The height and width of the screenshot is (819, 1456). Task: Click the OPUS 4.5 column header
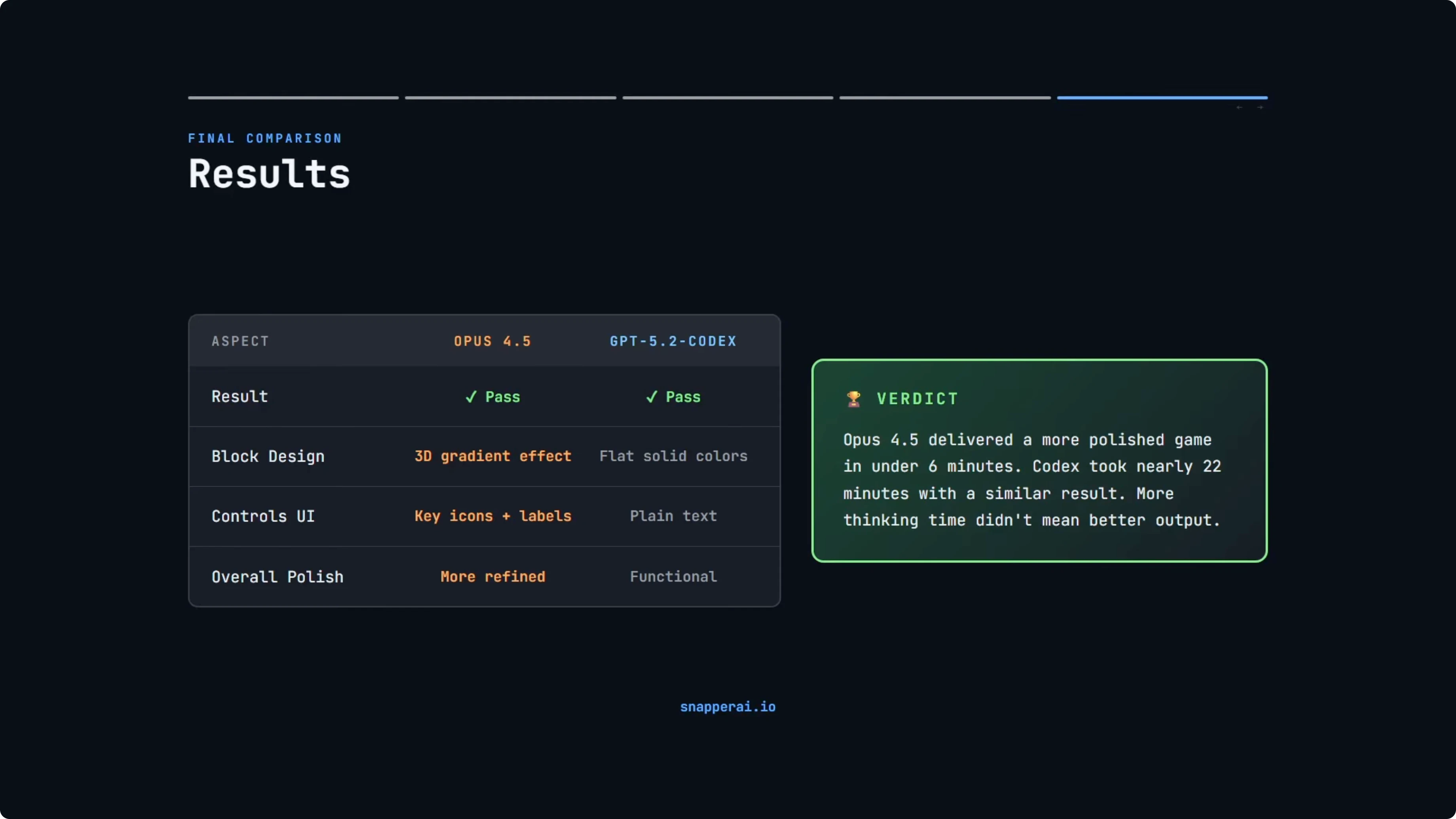point(492,341)
